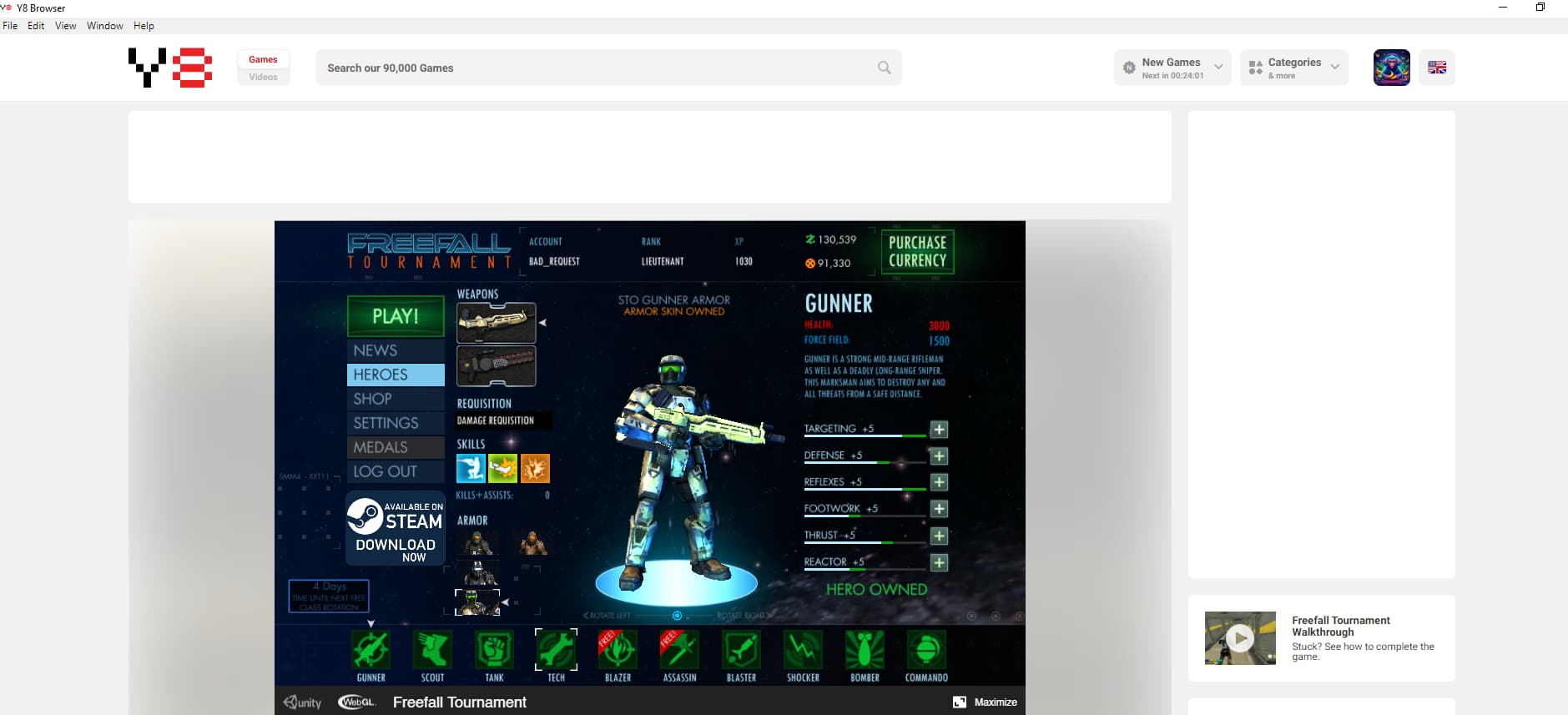
Task: Play the Freefall Tournament Walkthrough video thumbnail
Action: (1240, 638)
